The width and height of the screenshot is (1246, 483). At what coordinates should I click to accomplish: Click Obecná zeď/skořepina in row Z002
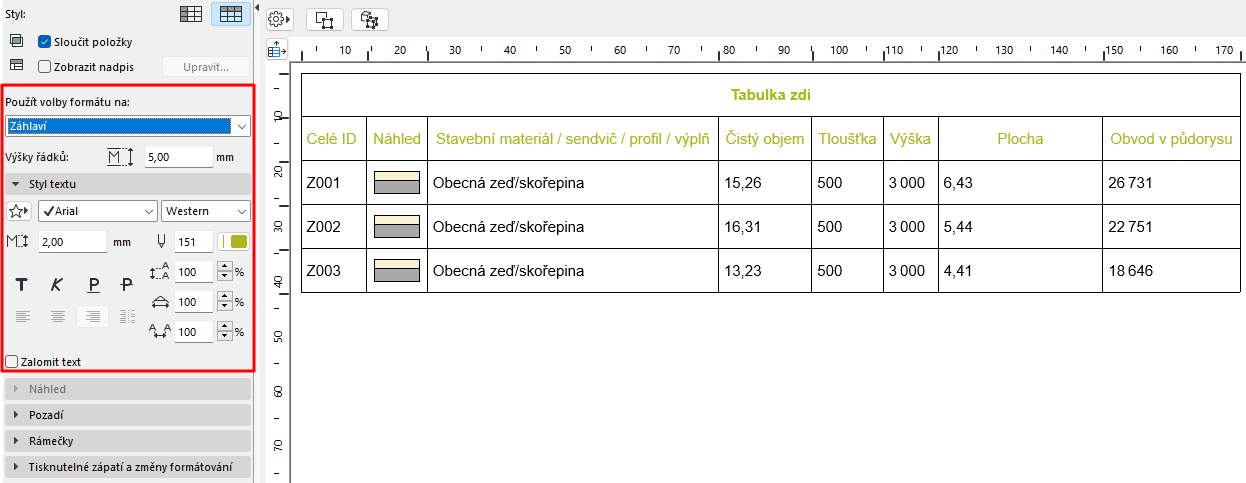(508, 227)
